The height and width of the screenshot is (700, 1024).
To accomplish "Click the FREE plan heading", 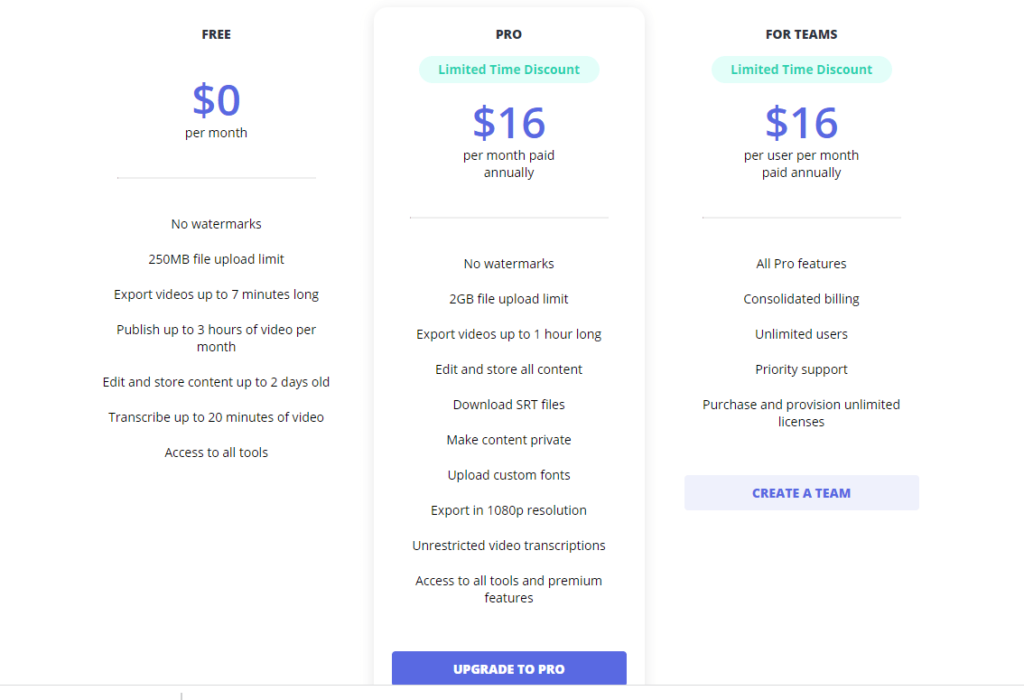I will [216, 35].
